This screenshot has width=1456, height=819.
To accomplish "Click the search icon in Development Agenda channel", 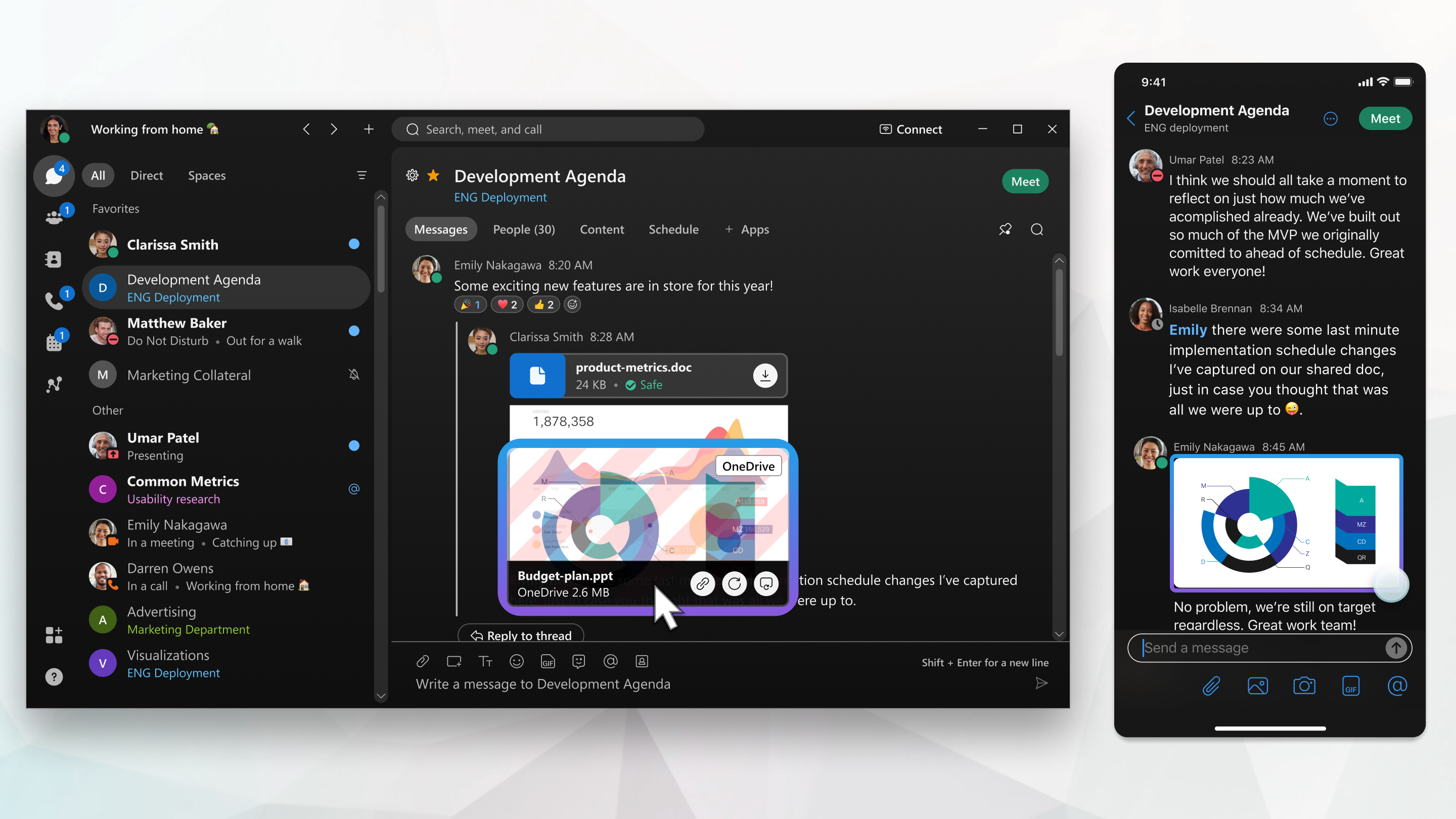I will (1037, 229).
